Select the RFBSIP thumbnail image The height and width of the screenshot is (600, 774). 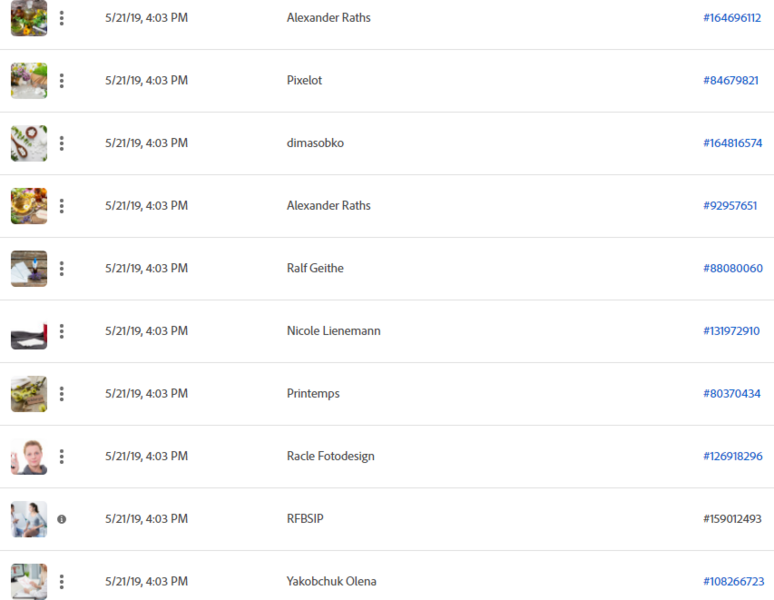29,519
